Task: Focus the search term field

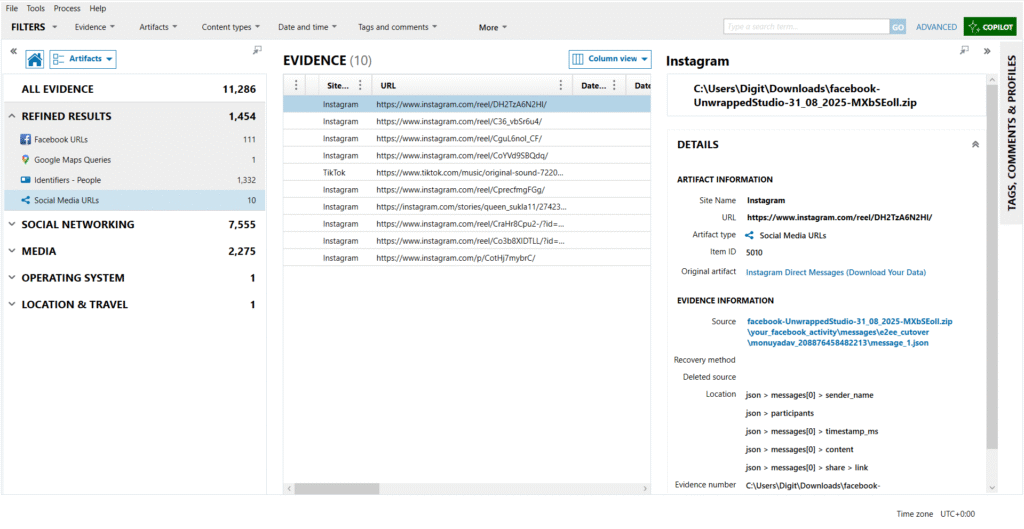Action: (x=807, y=27)
